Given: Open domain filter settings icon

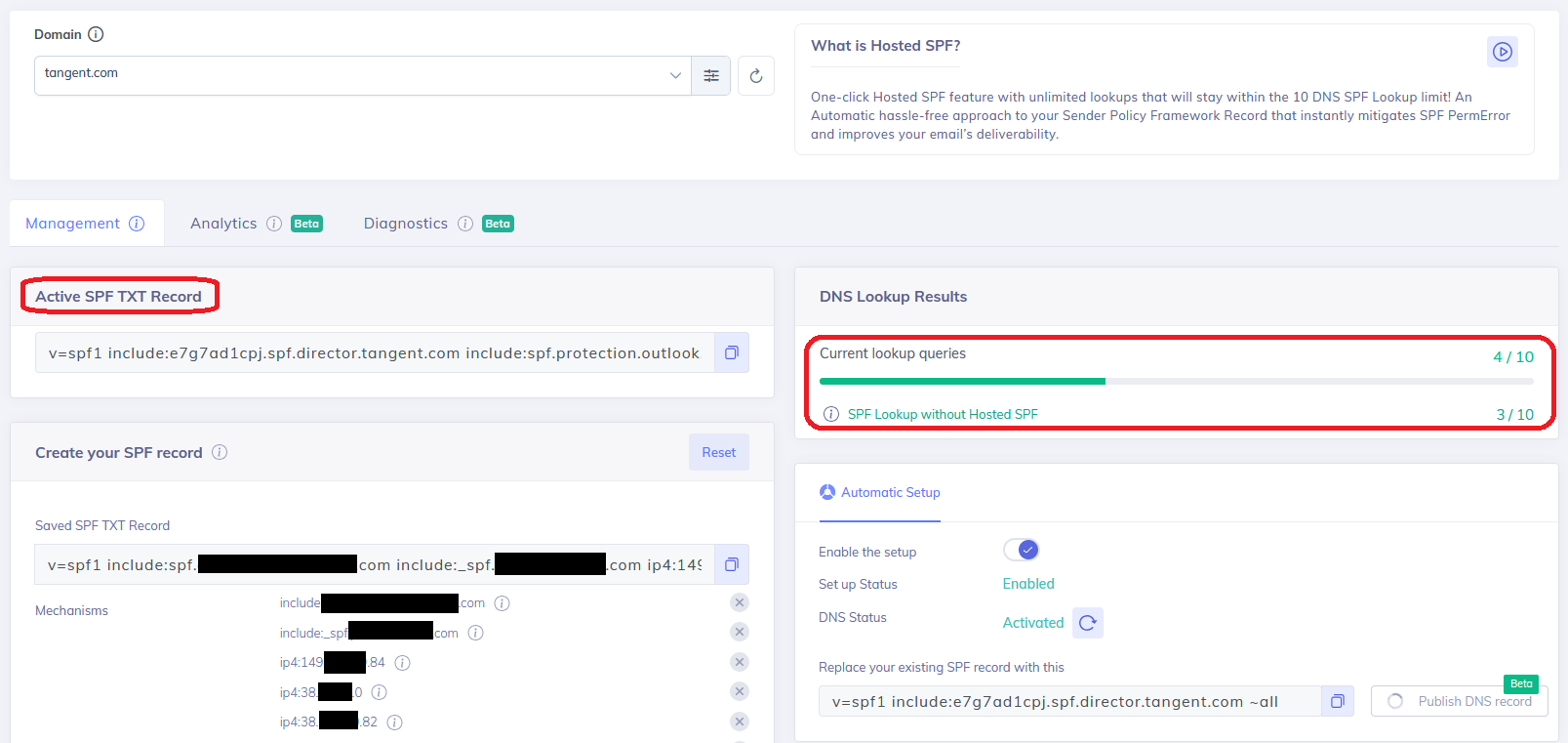Looking at the screenshot, I should pos(711,76).
